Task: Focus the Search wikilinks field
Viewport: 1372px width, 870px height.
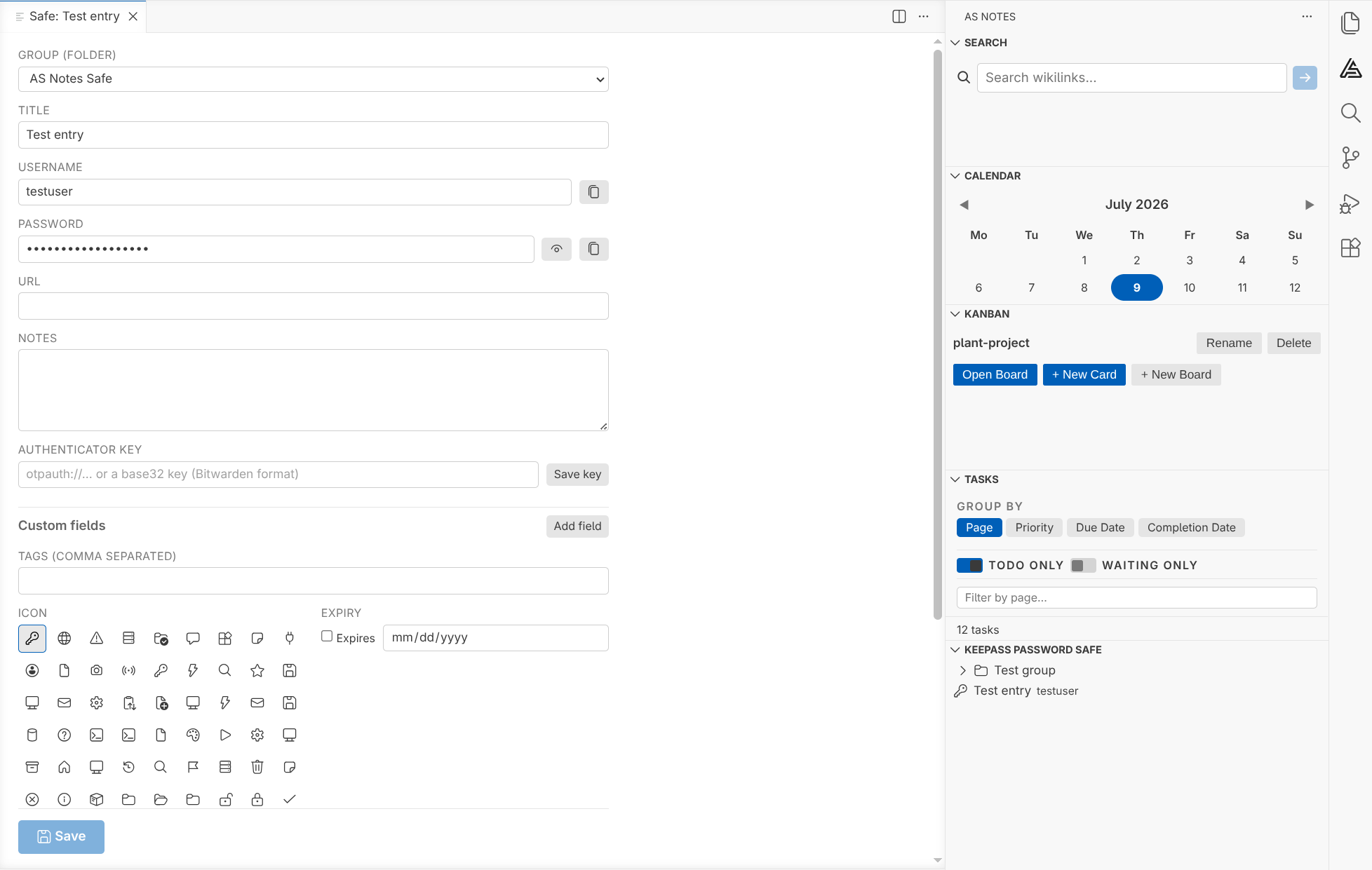Action: [1131, 78]
